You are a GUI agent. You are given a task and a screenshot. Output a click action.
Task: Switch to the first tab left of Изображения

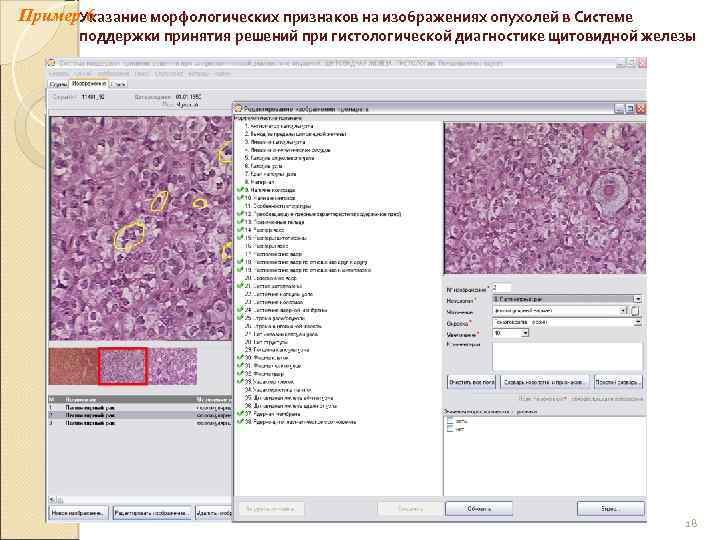point(59,84)
